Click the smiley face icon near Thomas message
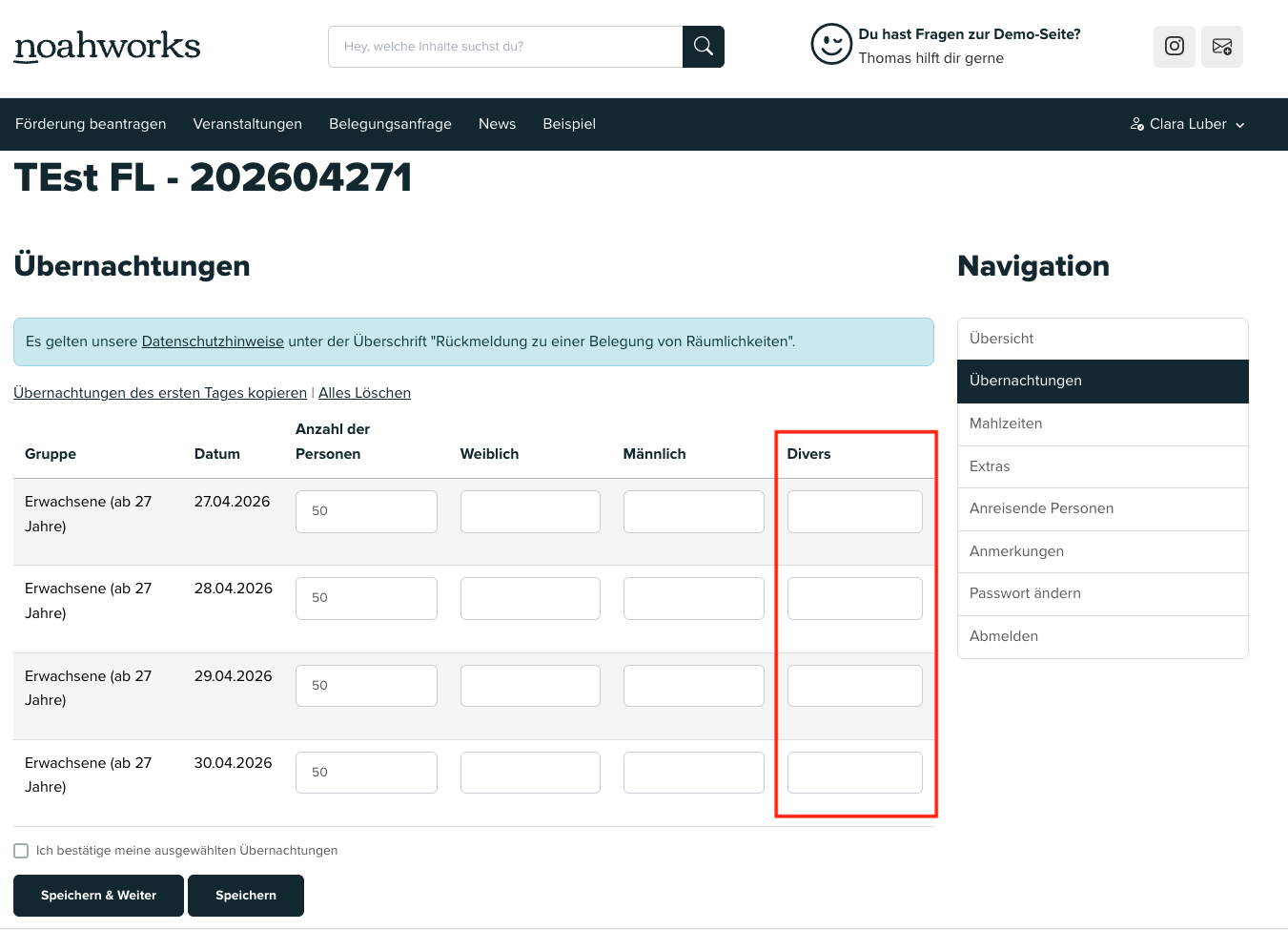This screenshot has width=1288, height=930. tap(830, 44)
